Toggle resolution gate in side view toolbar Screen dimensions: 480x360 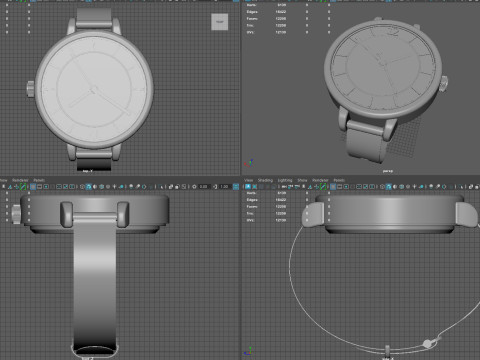pos(346,187)
